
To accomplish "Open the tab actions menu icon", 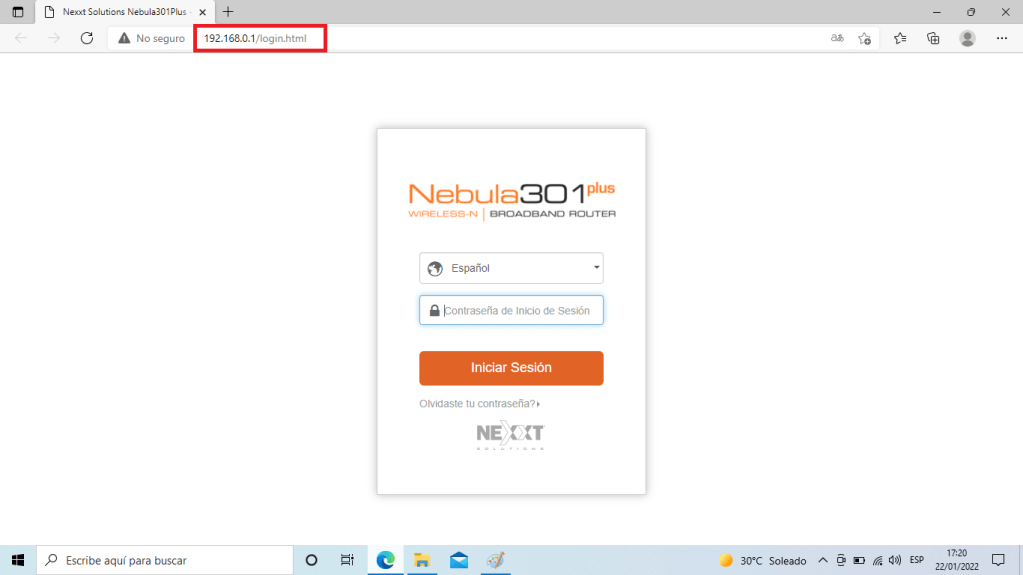I will coord(18,12).
